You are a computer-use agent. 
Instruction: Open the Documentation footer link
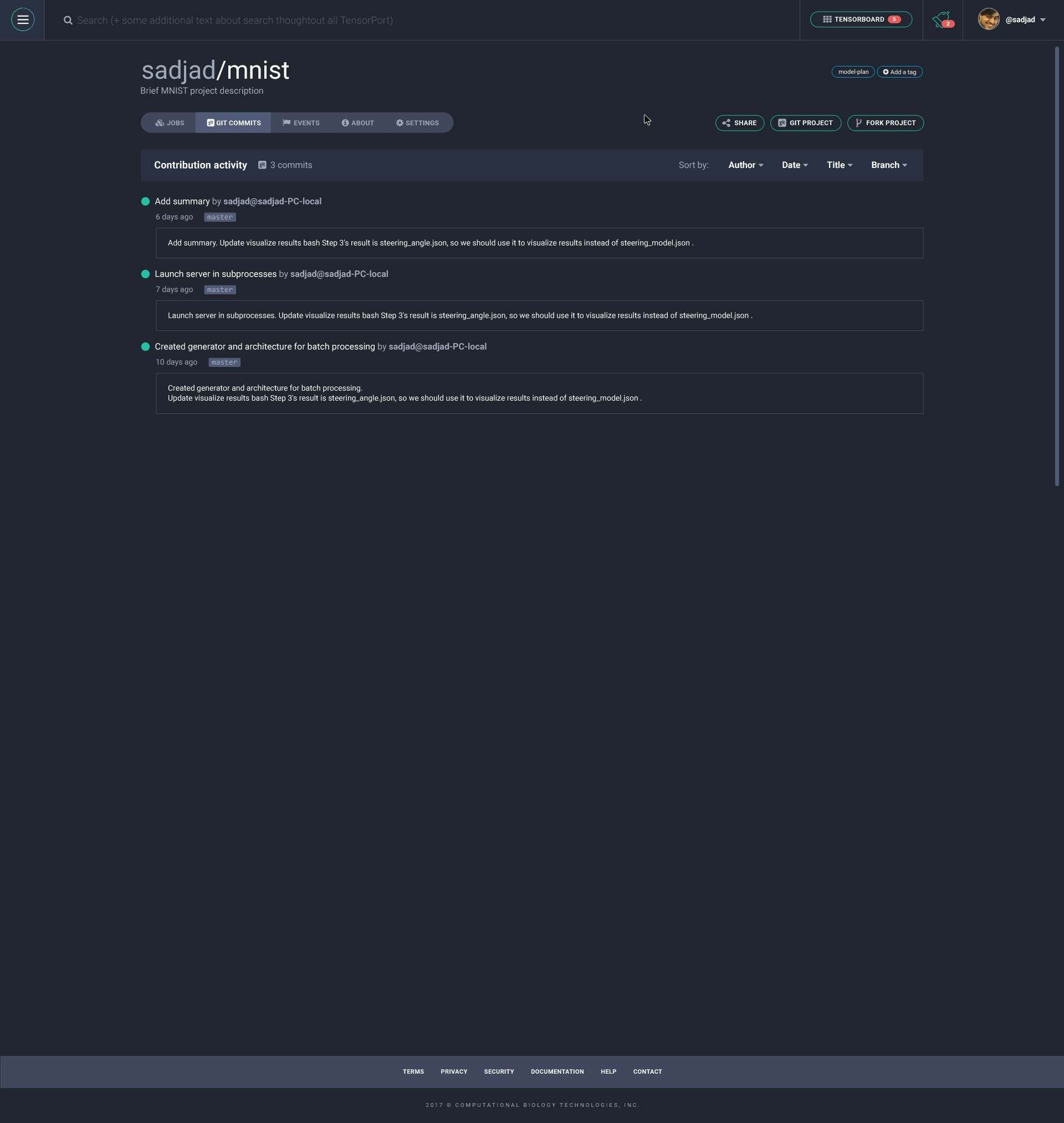point(557,1071)
